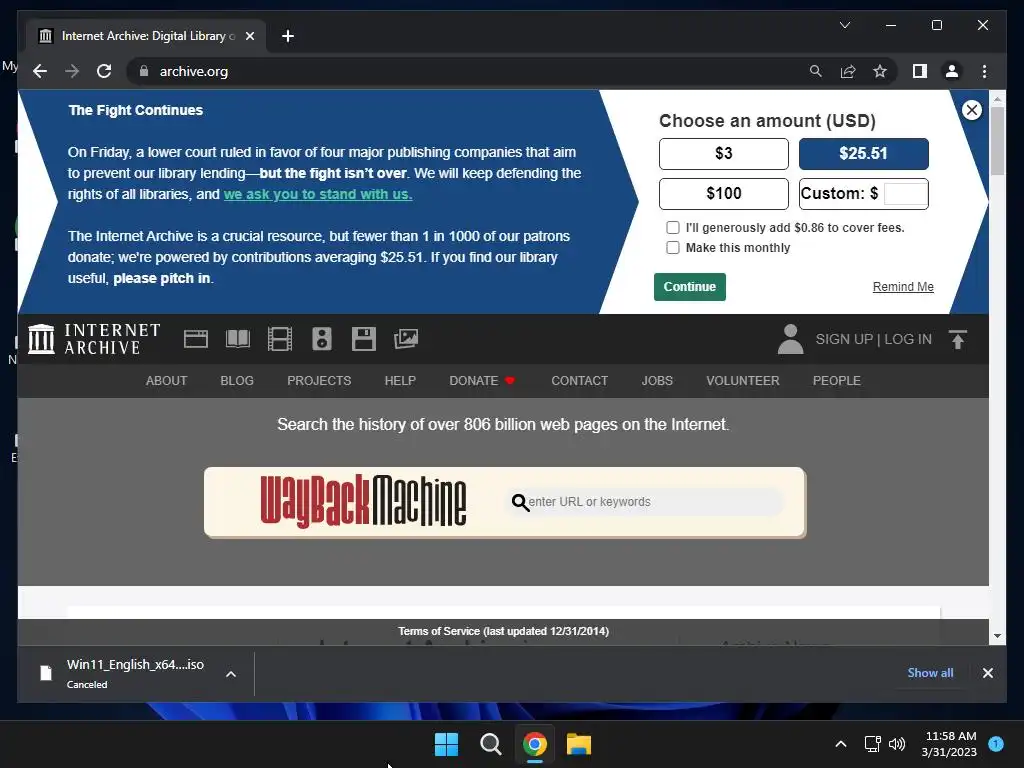Open the Chrome zoom magnifier icon
Image resolution: width=1024 pixels, height=768 pixels.
(x=816, y=71)
